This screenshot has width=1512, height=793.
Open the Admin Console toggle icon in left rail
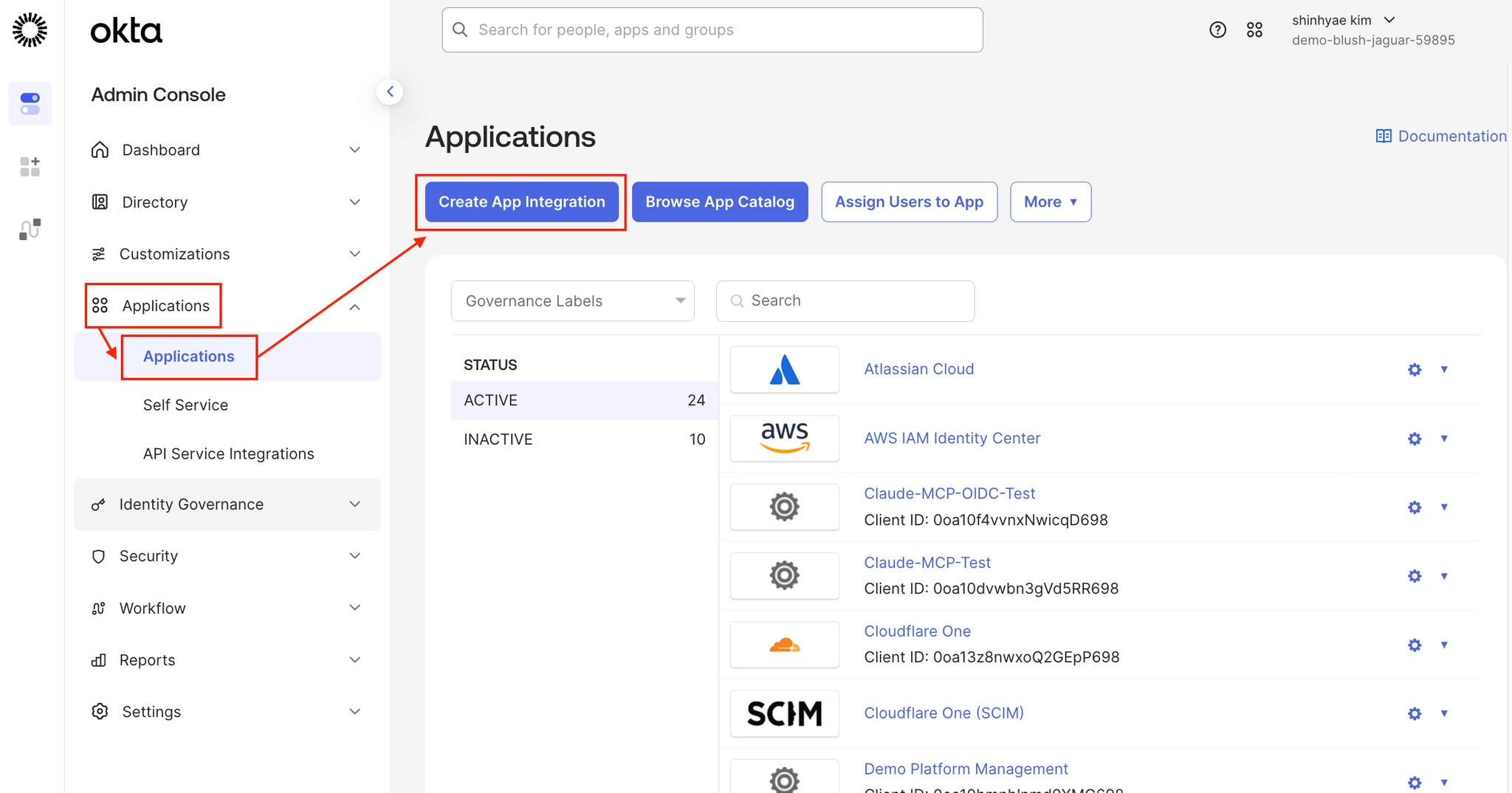pos(30,103)
